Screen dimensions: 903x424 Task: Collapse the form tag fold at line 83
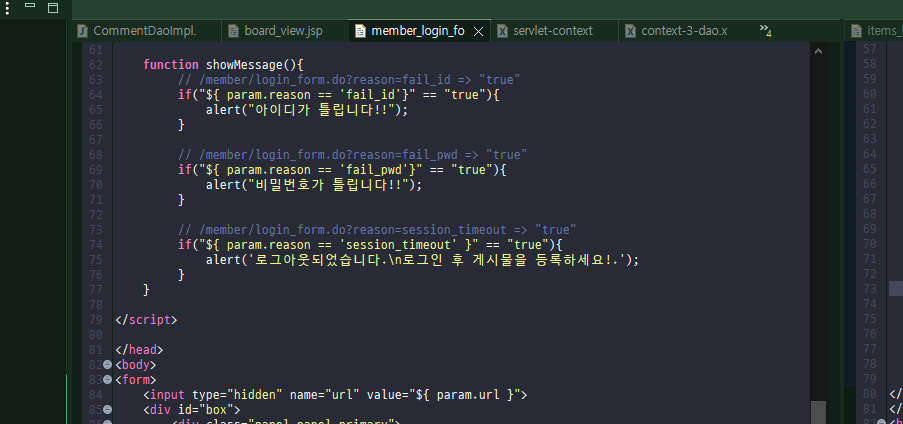tap(107, 380)
